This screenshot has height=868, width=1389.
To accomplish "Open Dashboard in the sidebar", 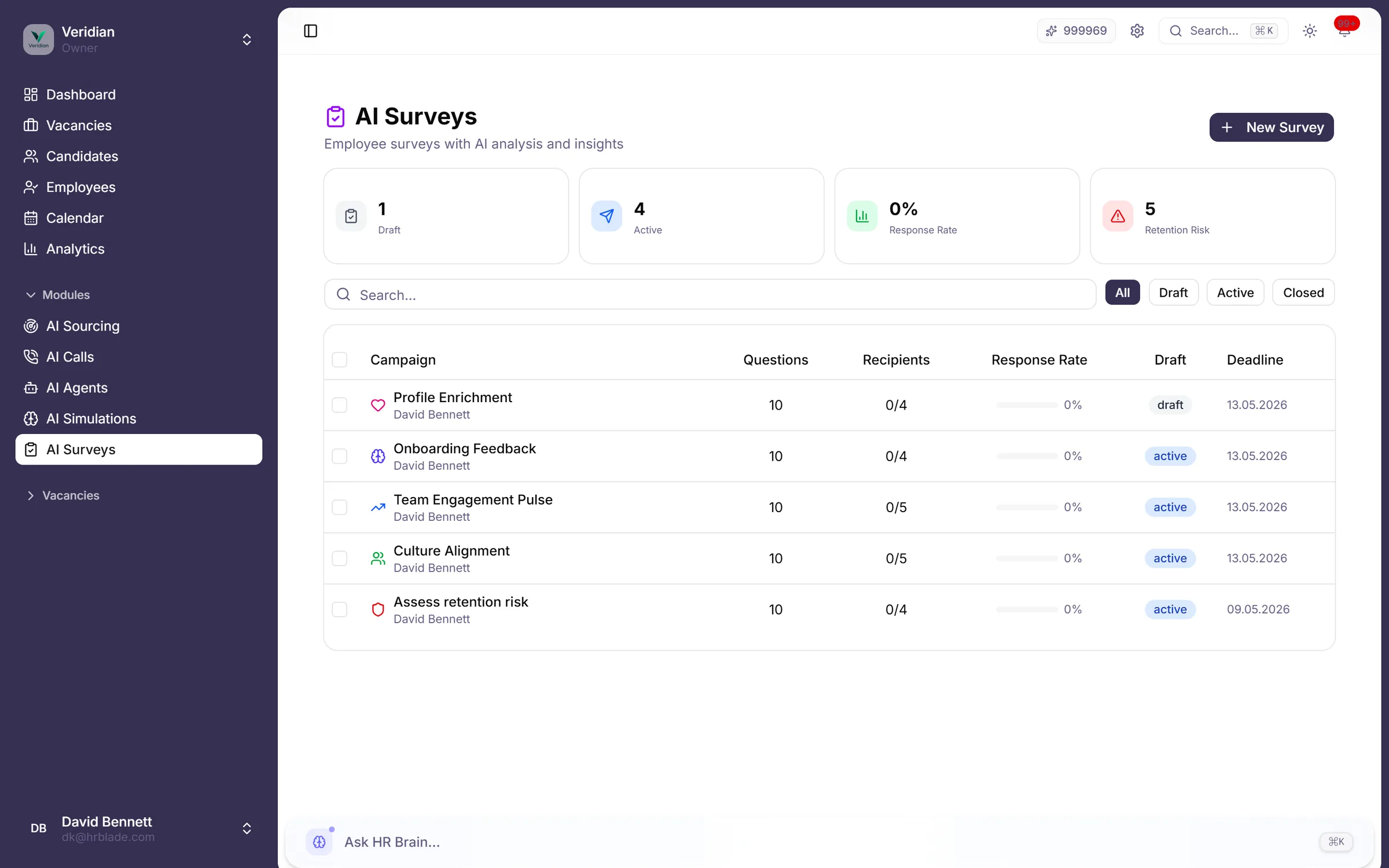I will click(139, 94).
